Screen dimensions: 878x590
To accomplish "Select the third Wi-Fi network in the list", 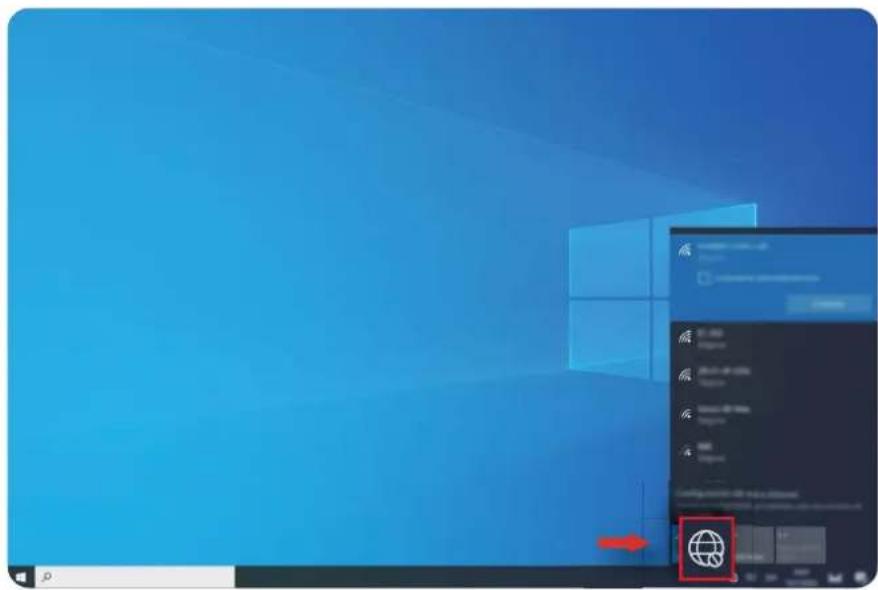I will click(x=774, y=376).
